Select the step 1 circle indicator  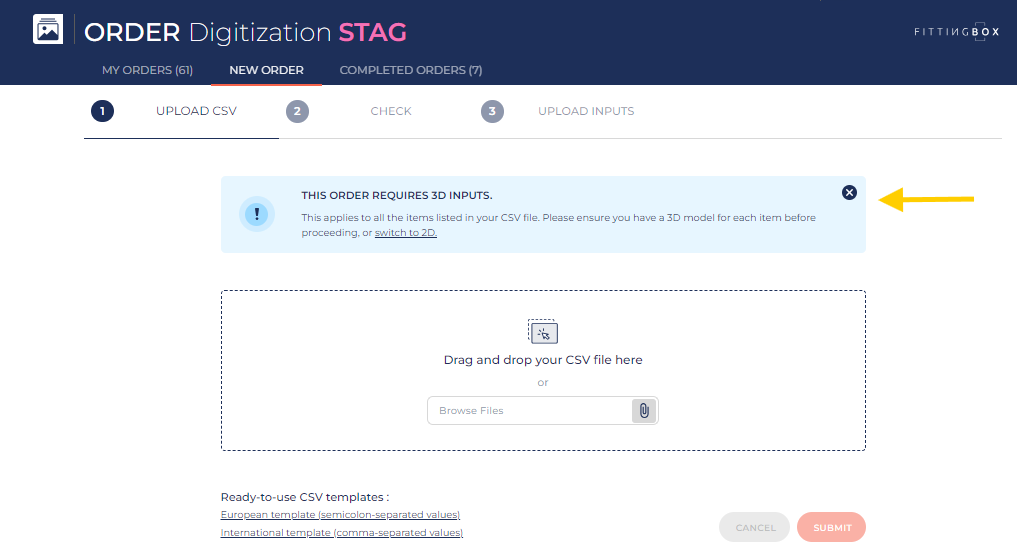[x=102, y=111]
